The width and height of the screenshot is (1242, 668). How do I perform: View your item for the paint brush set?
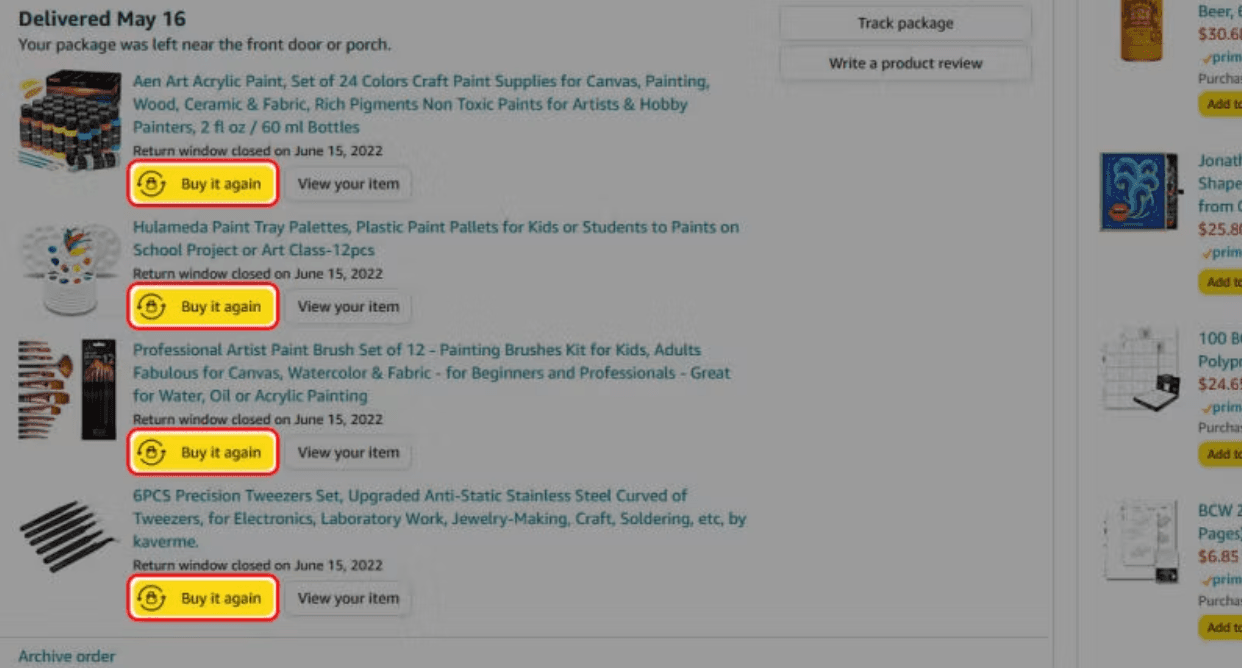coord(348,453)
